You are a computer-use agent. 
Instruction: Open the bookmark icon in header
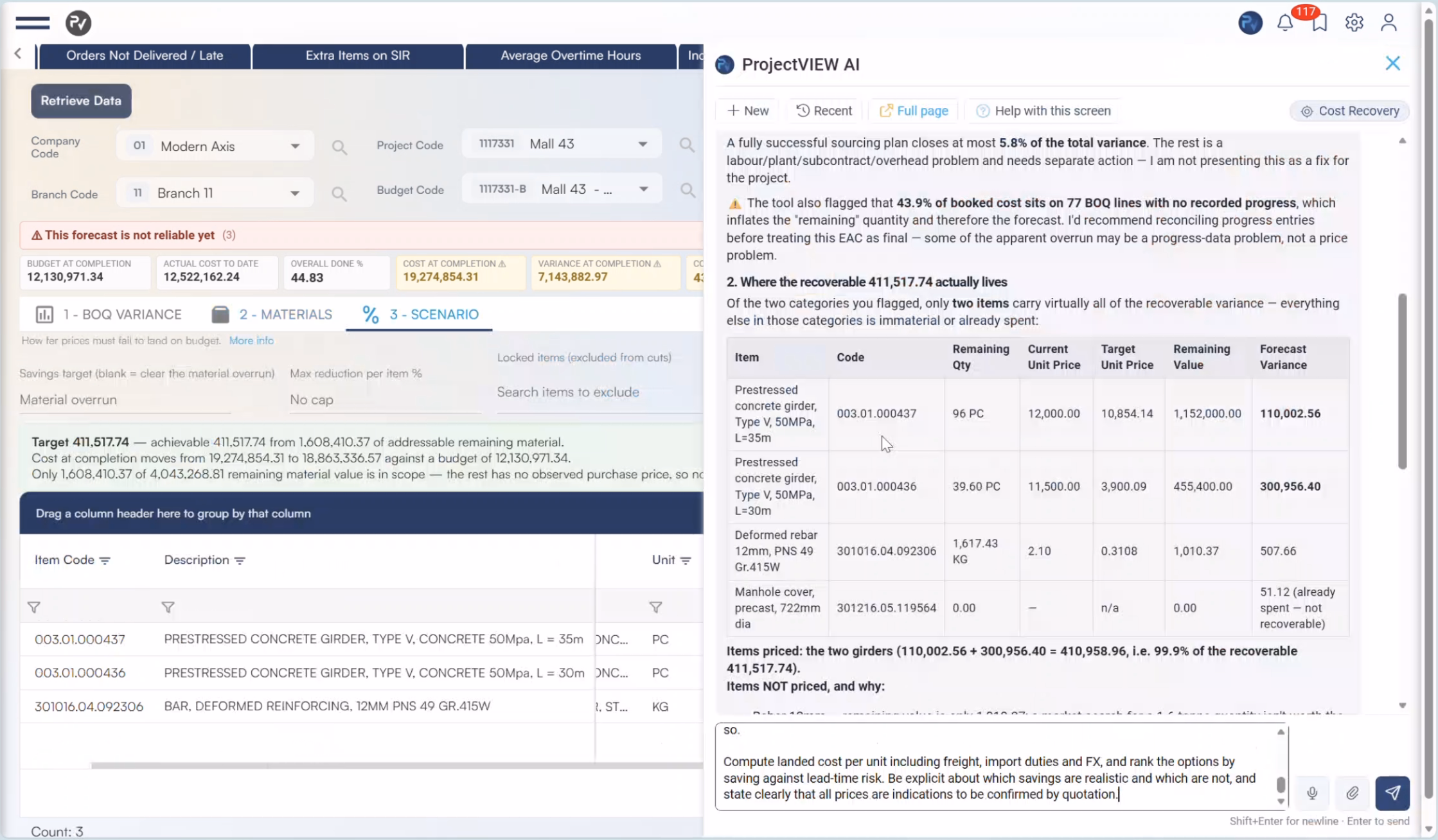pyautogui.click(x=1319, y=23)
